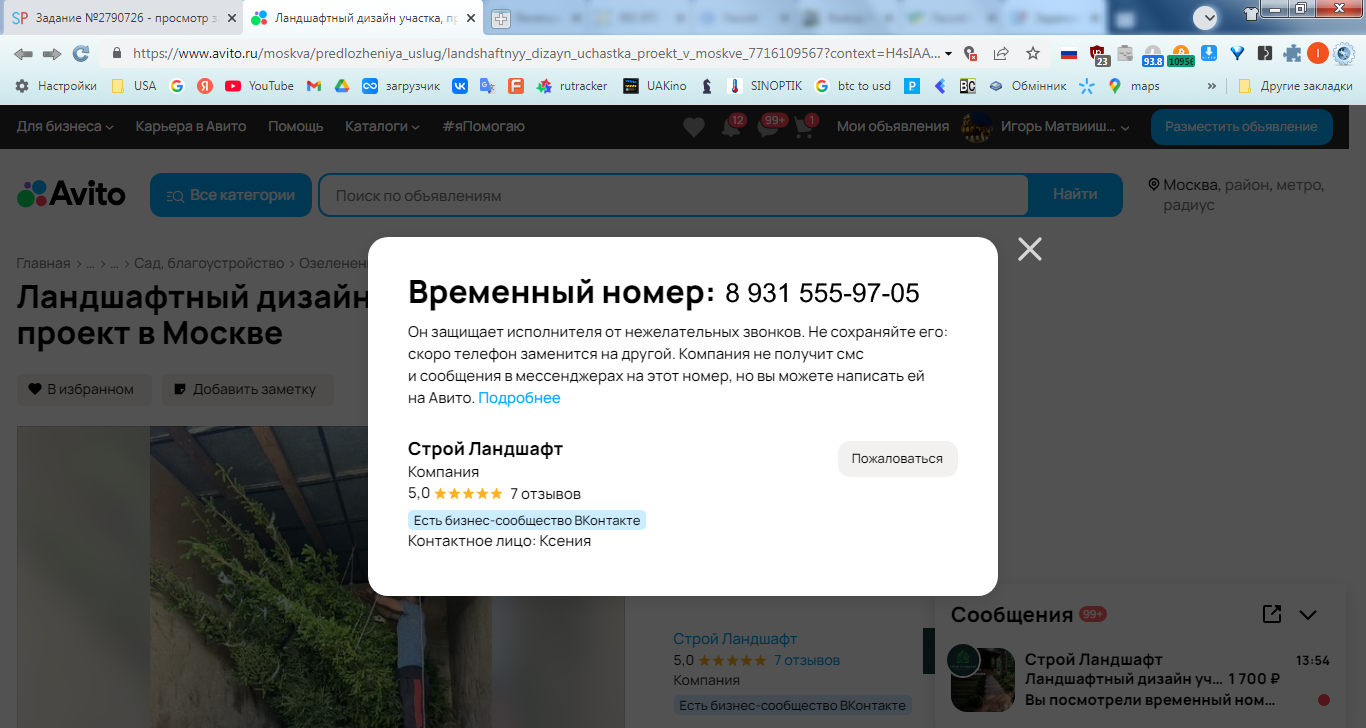Click the Russian flag extension icon
This screenshot has width=1366, height=728.
1069,54
